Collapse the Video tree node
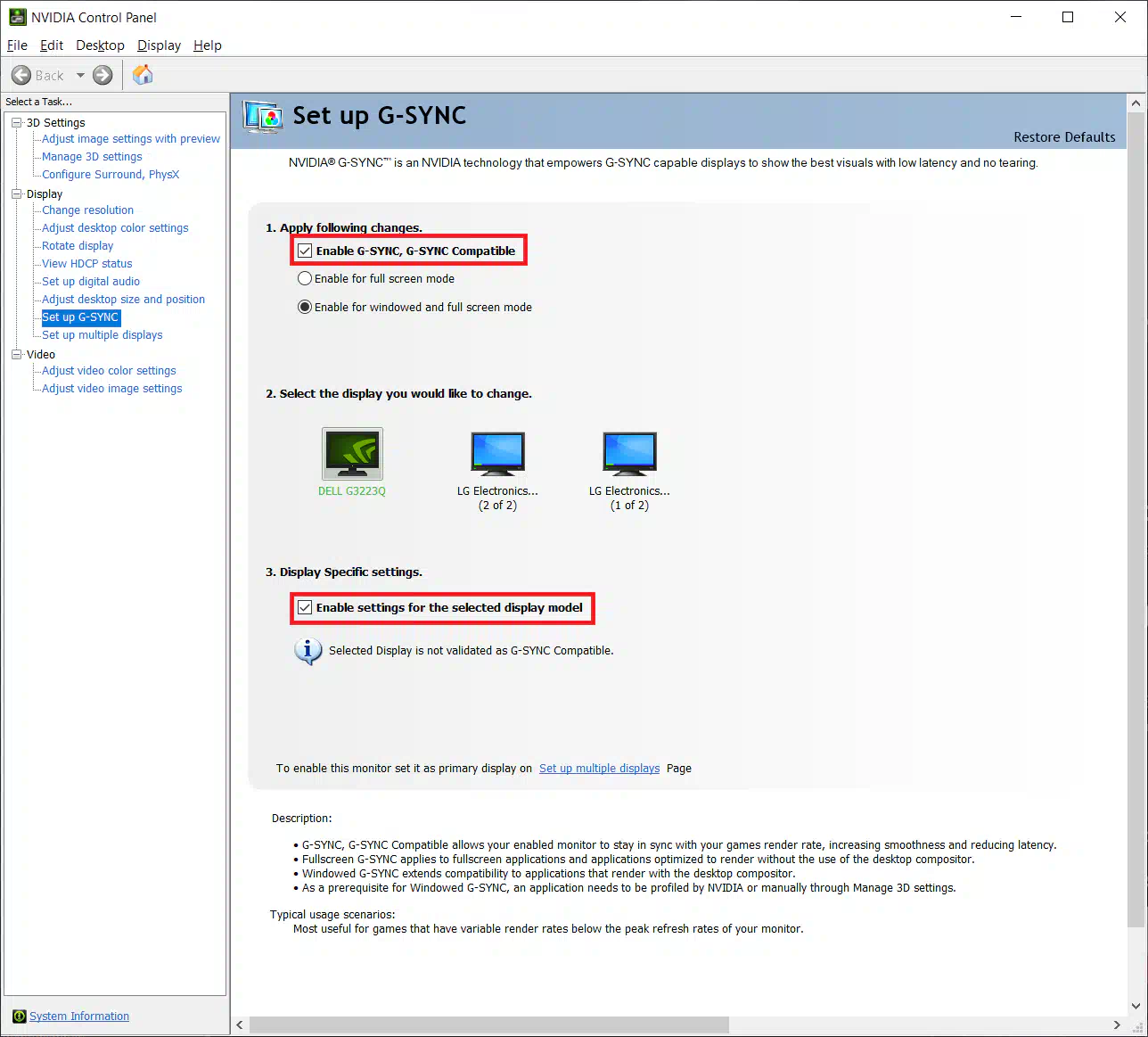This screenshot has height=1037, width=1148. (16, 355)
